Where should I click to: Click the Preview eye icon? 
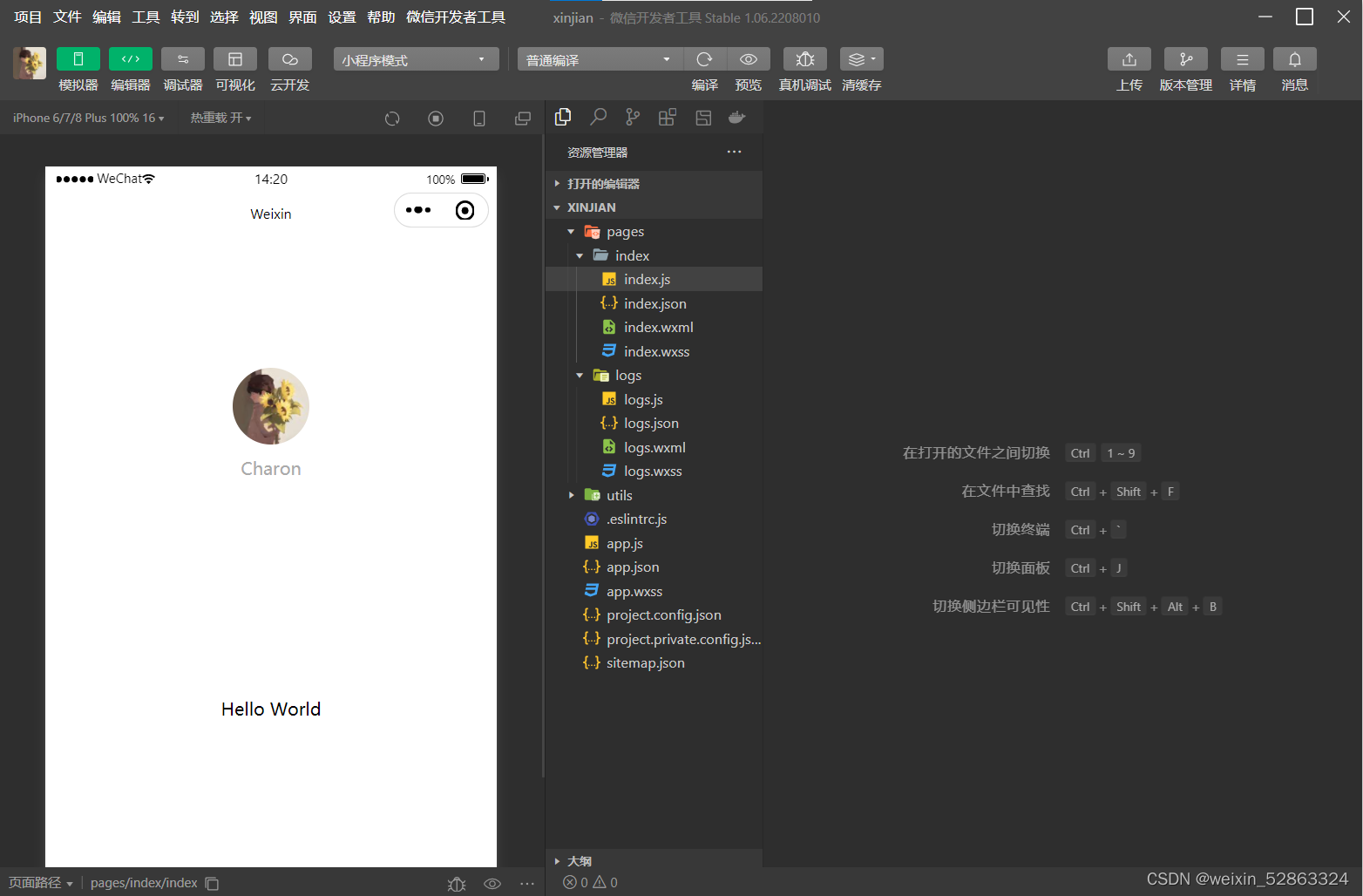(749, 59)
